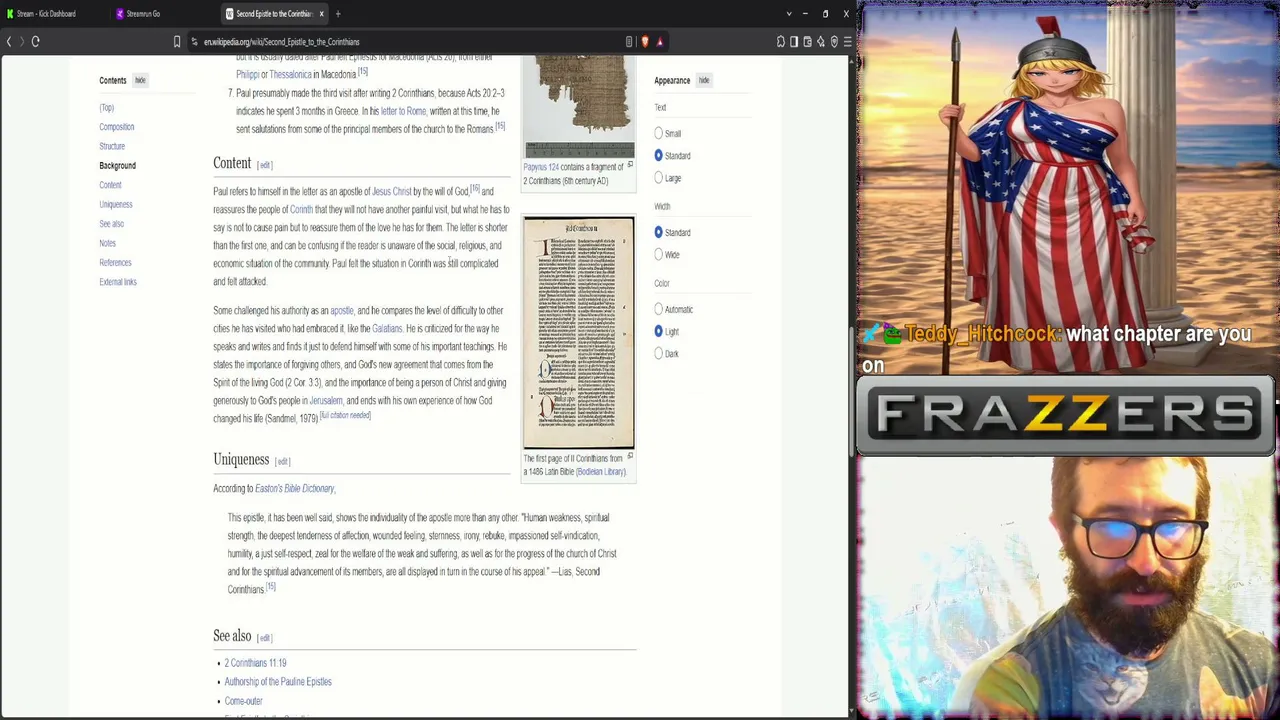Viewport: 1280px width, 720px height.
Task: Open the Brave VPN shield icon
Action: (x=834, y=41)
